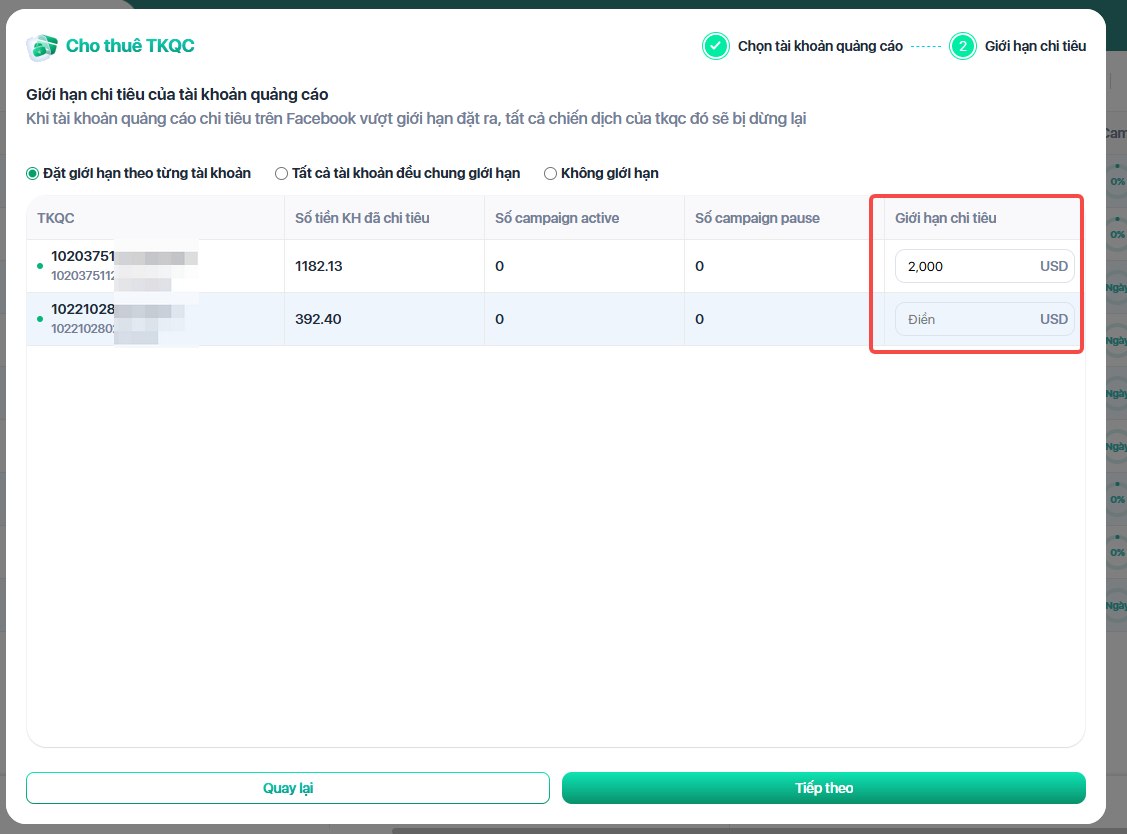Click the 'TKQC' column header
The height and width of the screenshot is (834, 1127).
(x=56, y=218)
